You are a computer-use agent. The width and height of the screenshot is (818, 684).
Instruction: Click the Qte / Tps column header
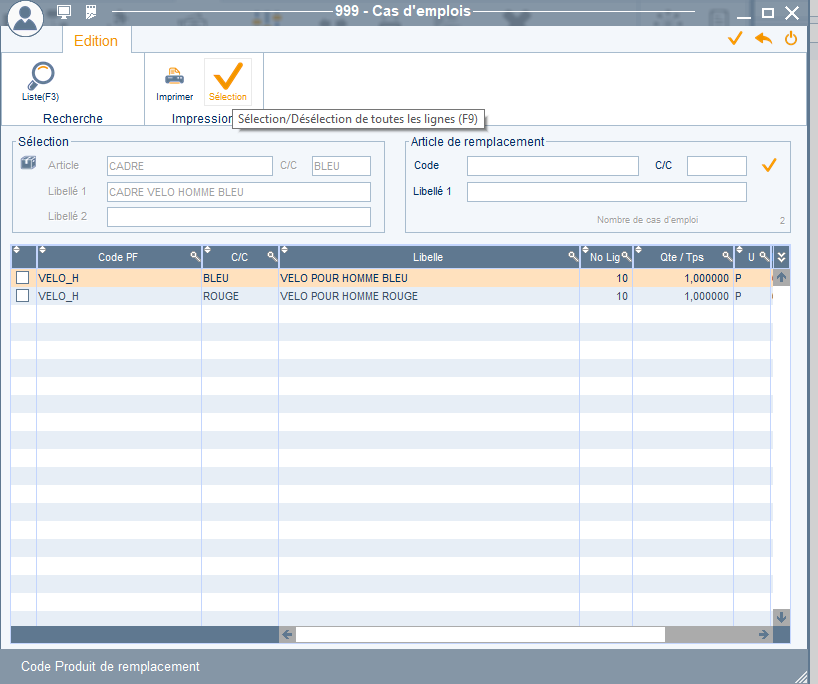click(x=682, y=257)
